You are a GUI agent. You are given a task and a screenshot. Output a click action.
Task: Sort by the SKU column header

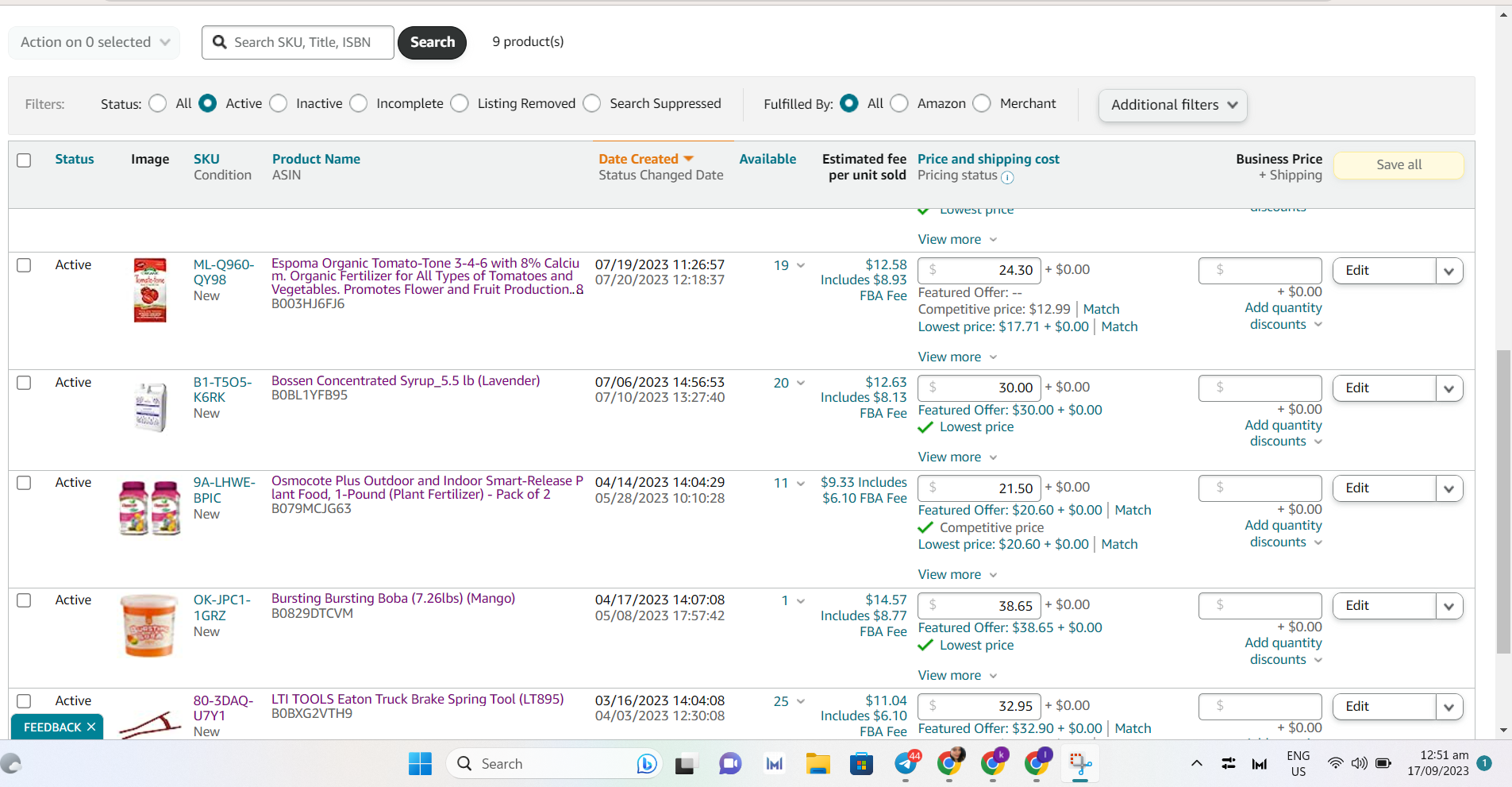coord(206,159)
